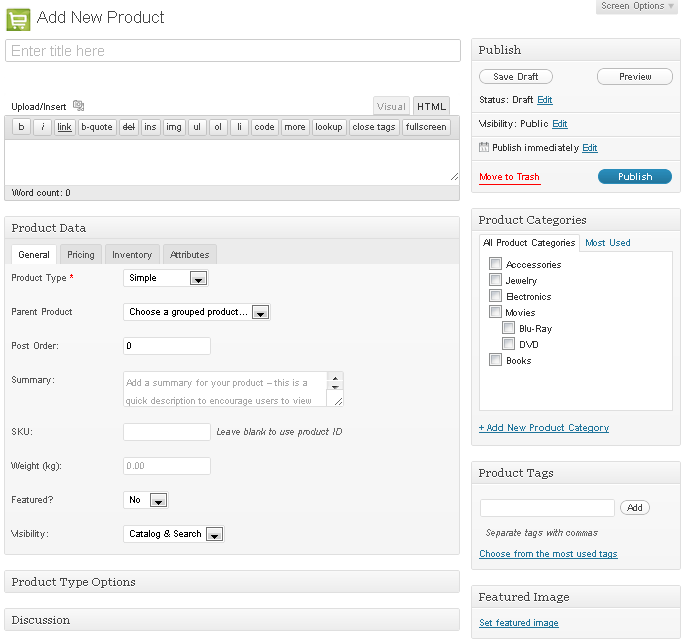
Task: Click Set featured image link
Action: click(519, 623)
